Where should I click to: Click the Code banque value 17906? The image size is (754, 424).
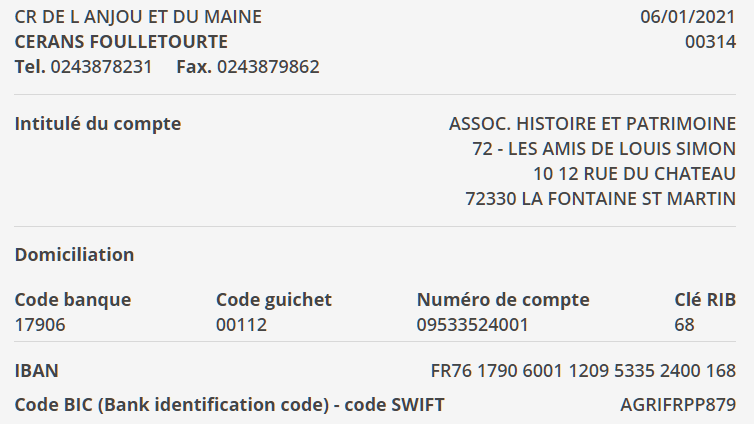pos(40,325)
